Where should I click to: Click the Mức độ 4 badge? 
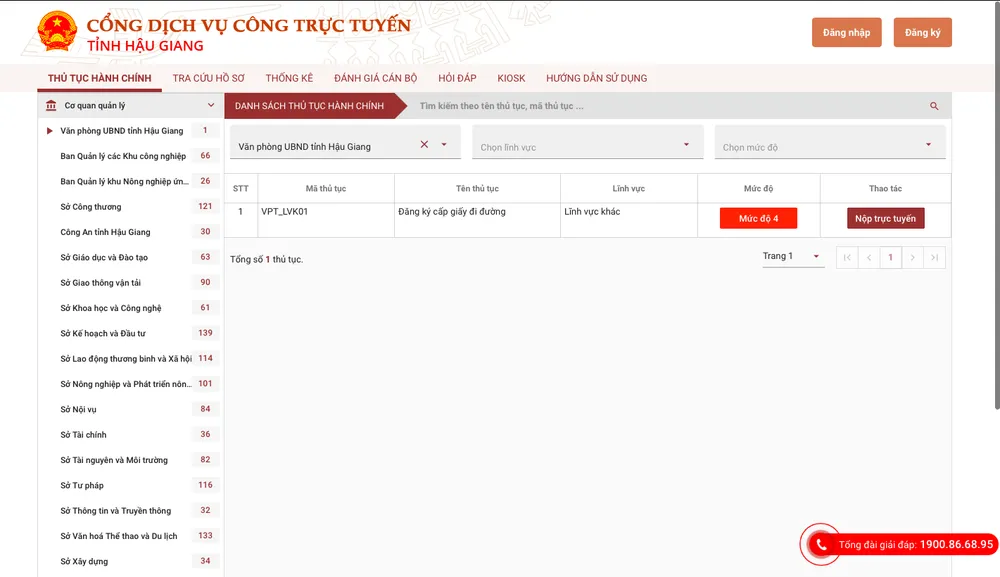point(758,218)
